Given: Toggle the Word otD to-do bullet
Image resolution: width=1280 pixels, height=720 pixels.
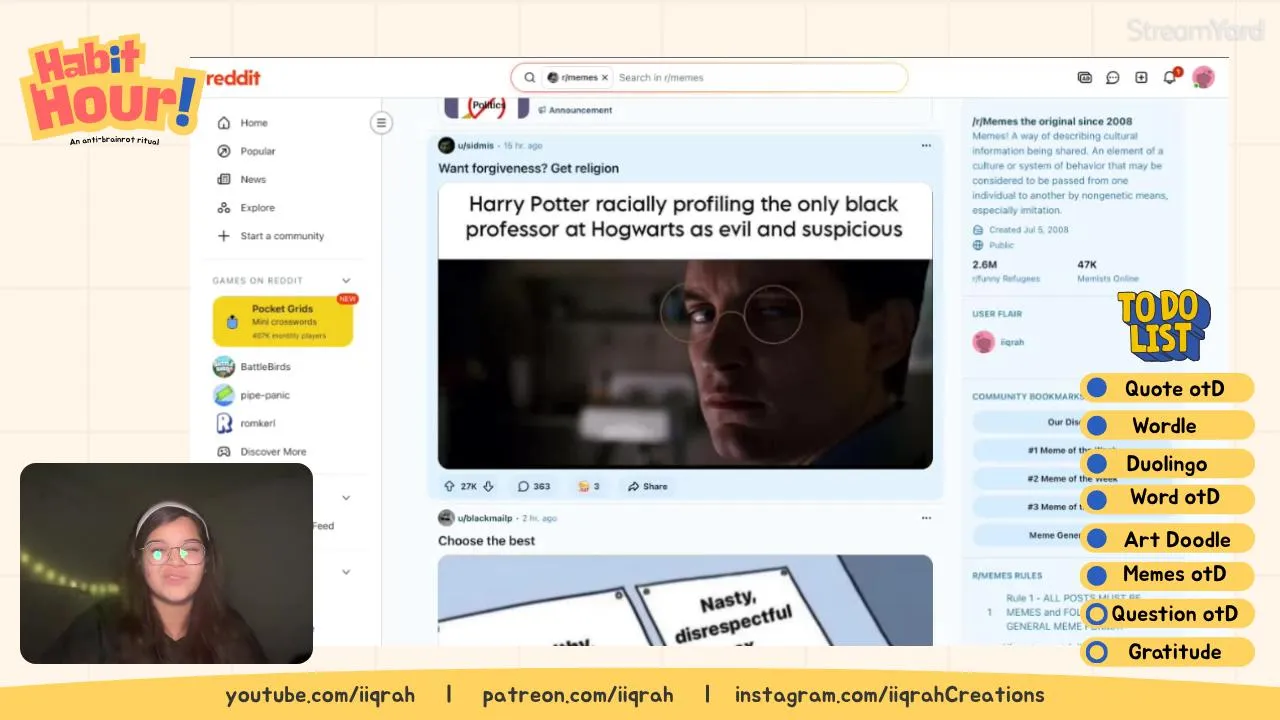Looking at the screenshot, I should click(x=1097, y=498).
